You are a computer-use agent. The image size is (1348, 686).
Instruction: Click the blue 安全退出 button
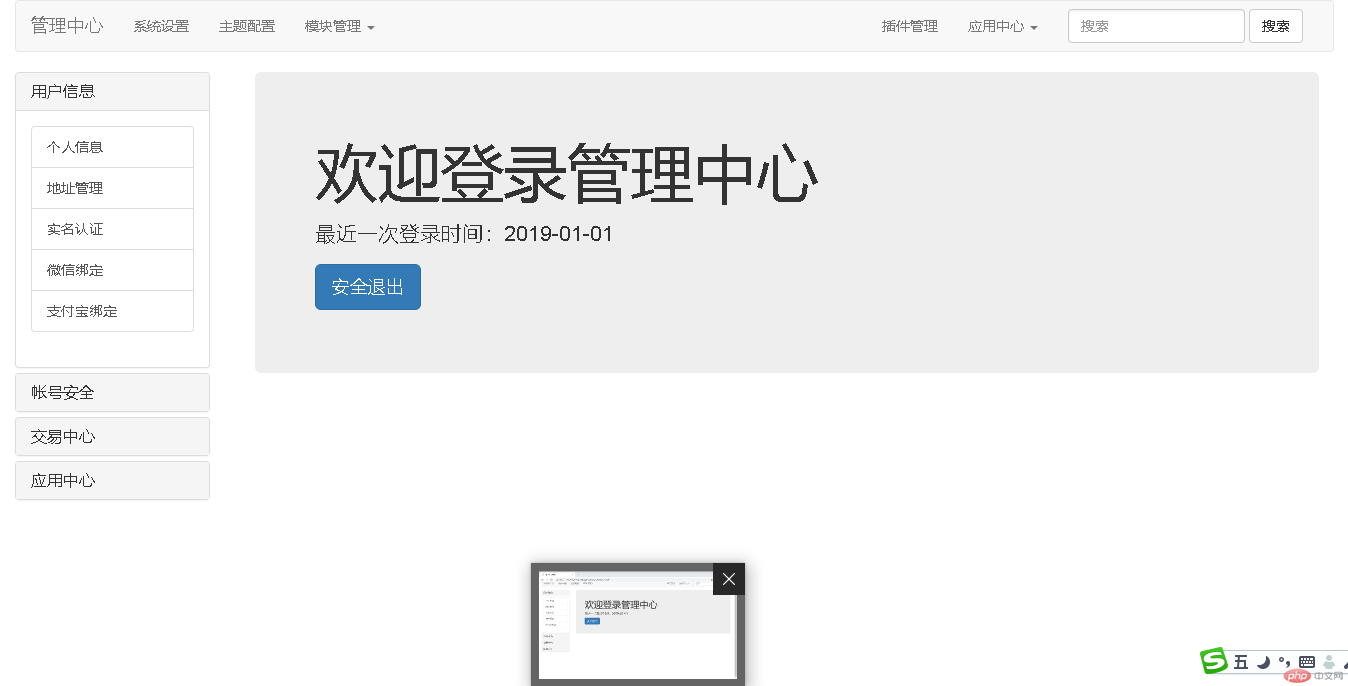(x=368, y=287)
